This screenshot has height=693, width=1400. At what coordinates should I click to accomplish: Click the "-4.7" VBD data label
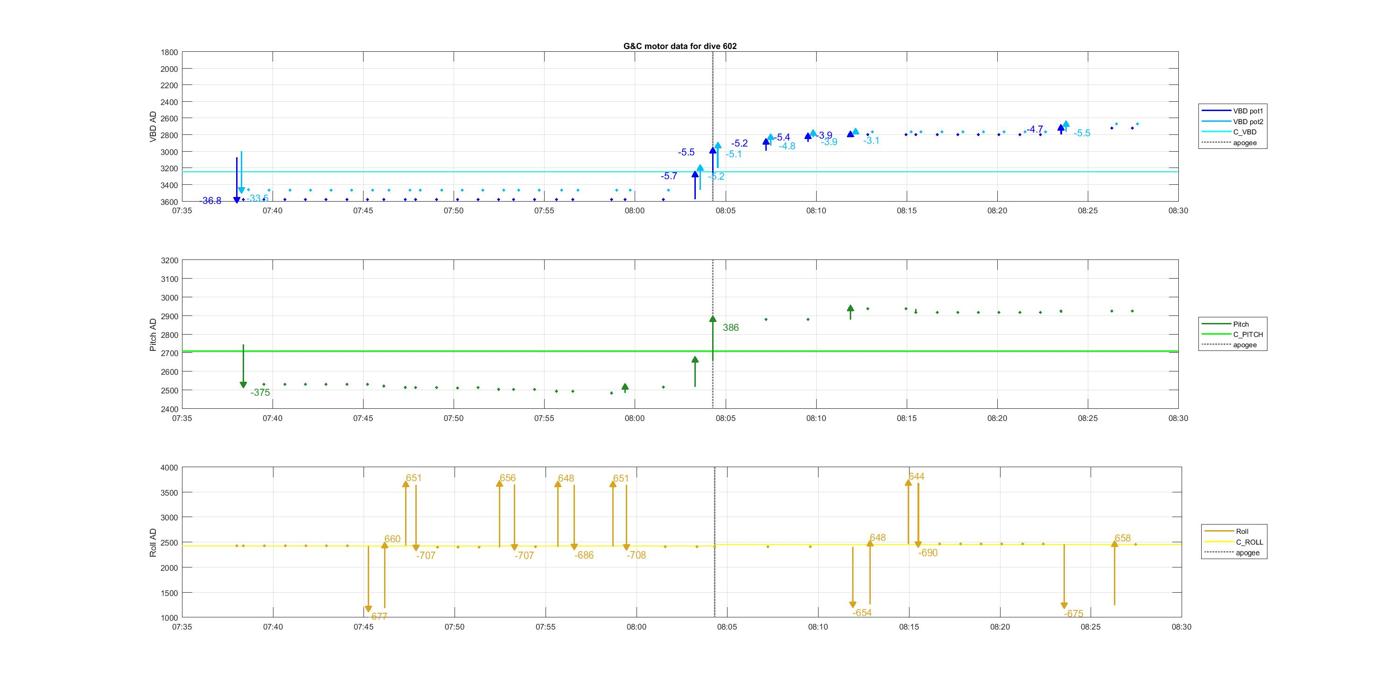point(1034,130)
